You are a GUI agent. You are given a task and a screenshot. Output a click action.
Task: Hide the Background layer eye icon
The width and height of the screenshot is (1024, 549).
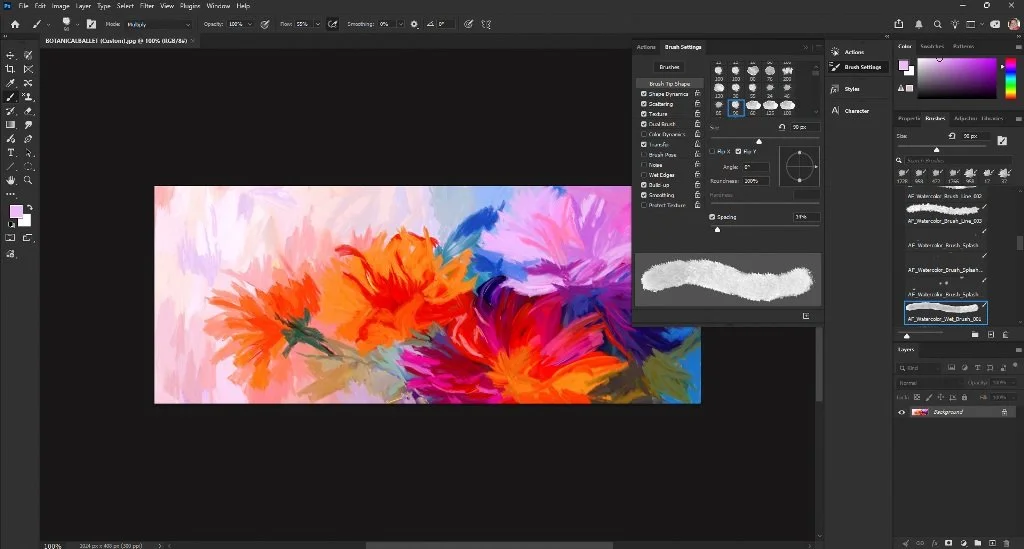[x=902, y=413]
